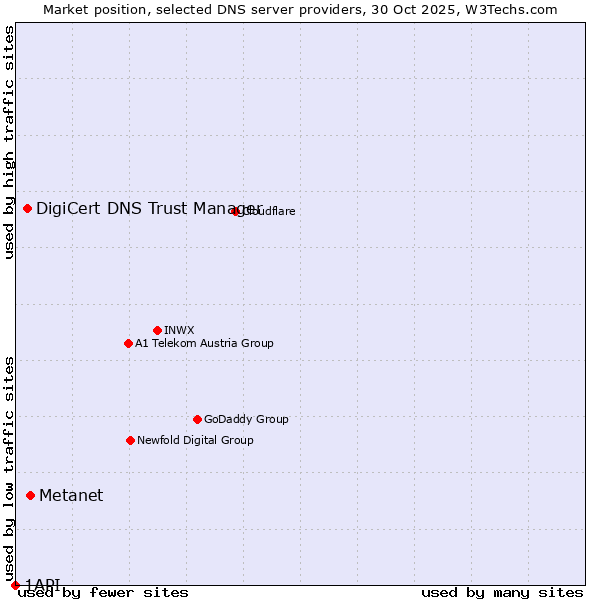Click the red DigiCert DNS Trust Manager marker
The image size is (600, 600).
point(27,208)
